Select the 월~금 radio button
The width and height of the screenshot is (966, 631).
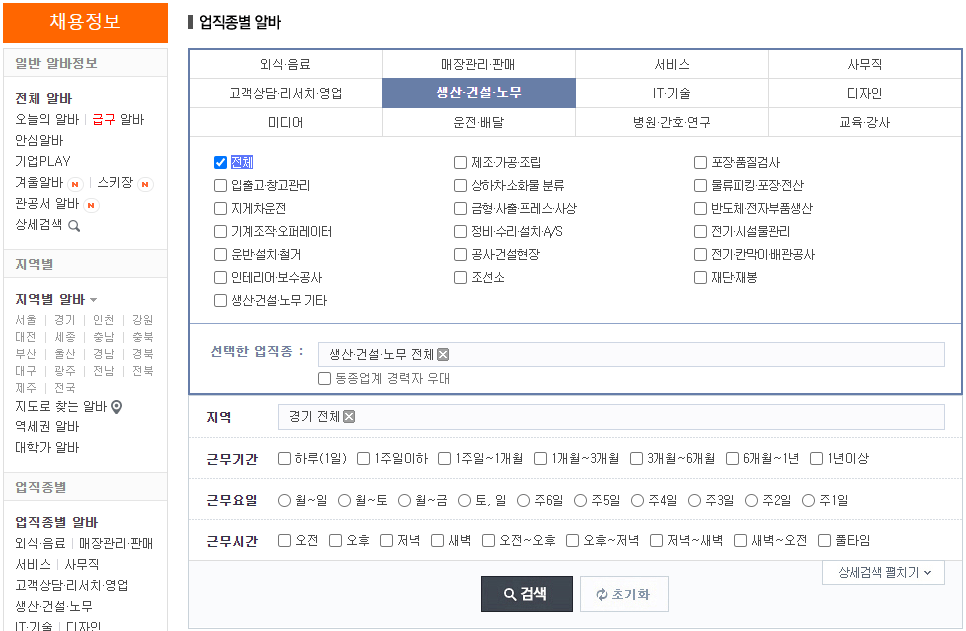click(x=404, y=500)
